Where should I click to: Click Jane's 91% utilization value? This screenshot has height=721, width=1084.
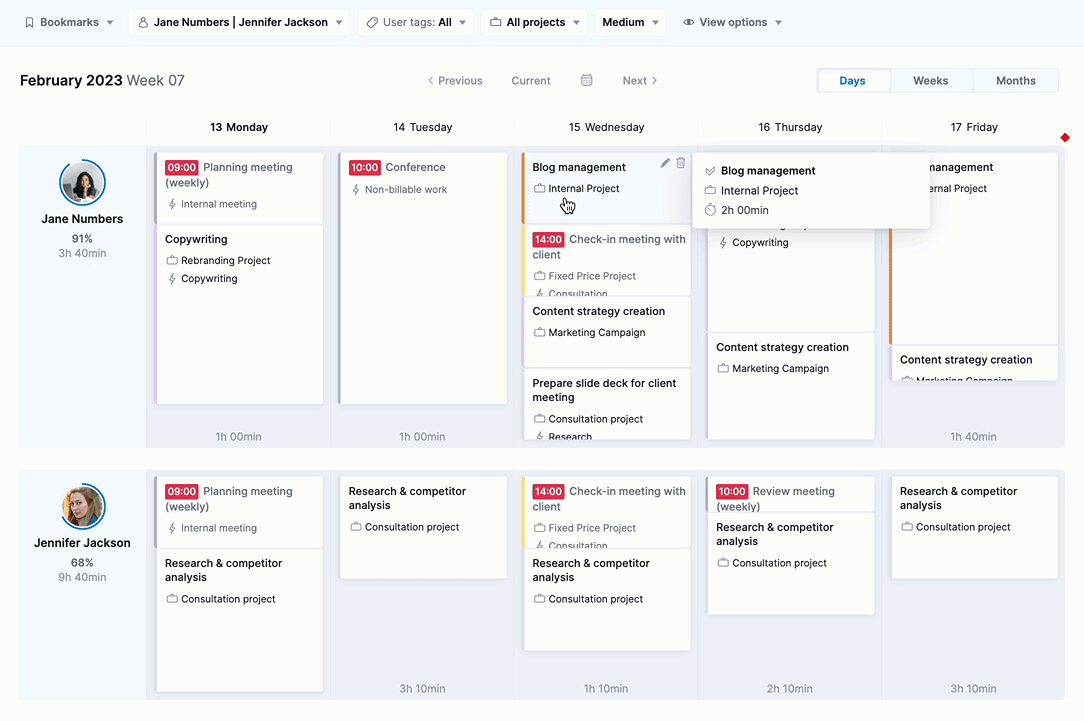coord(82,239)
